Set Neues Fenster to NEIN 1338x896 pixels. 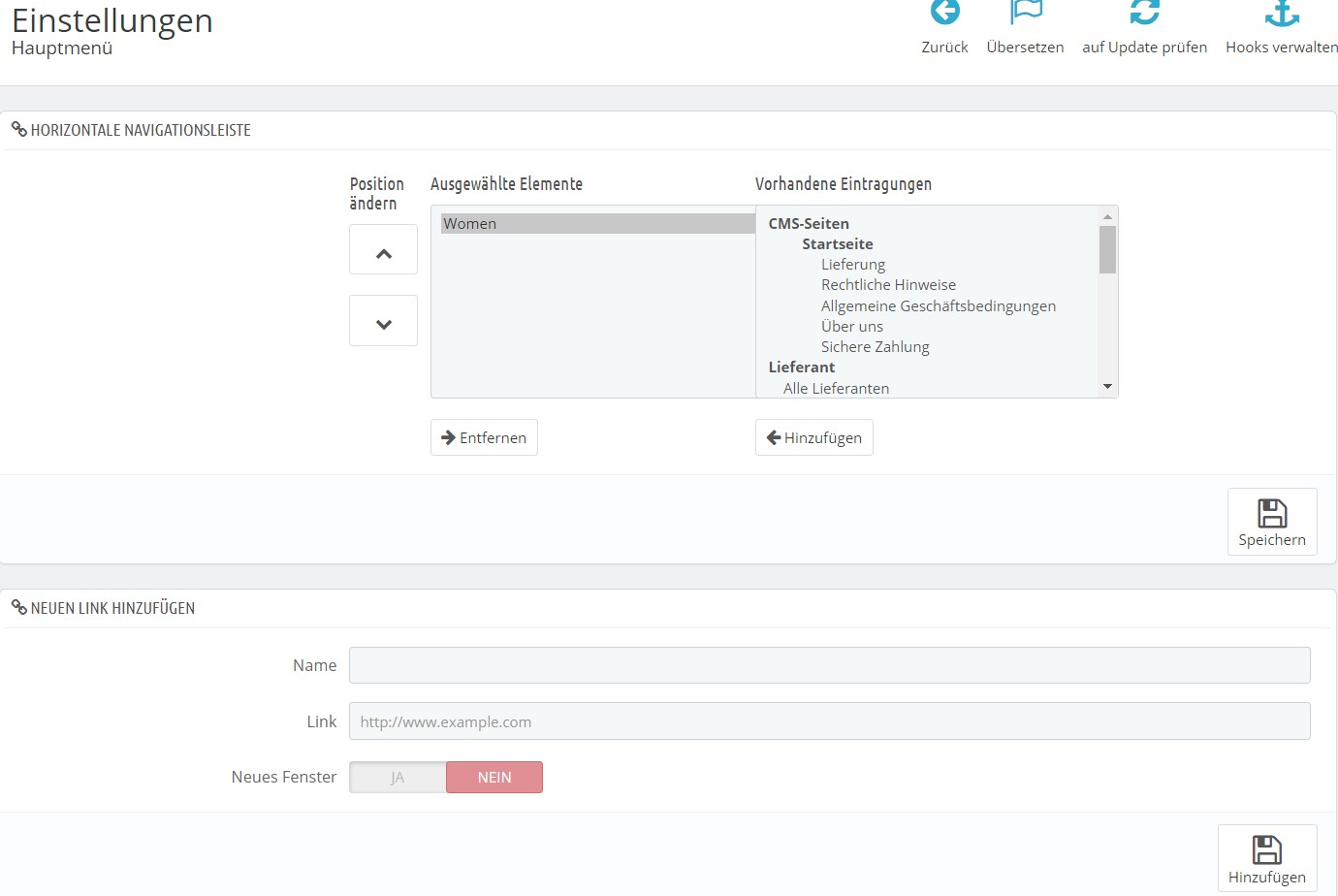tap(494, 777)
